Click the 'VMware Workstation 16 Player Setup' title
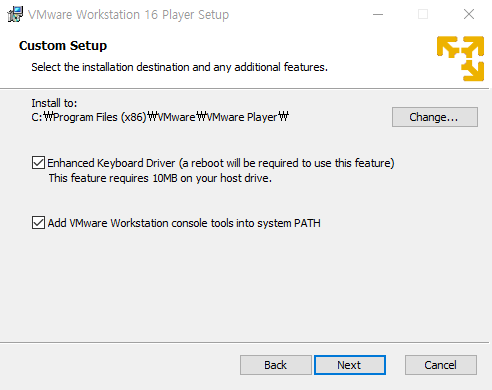 [x=128, y=15]
